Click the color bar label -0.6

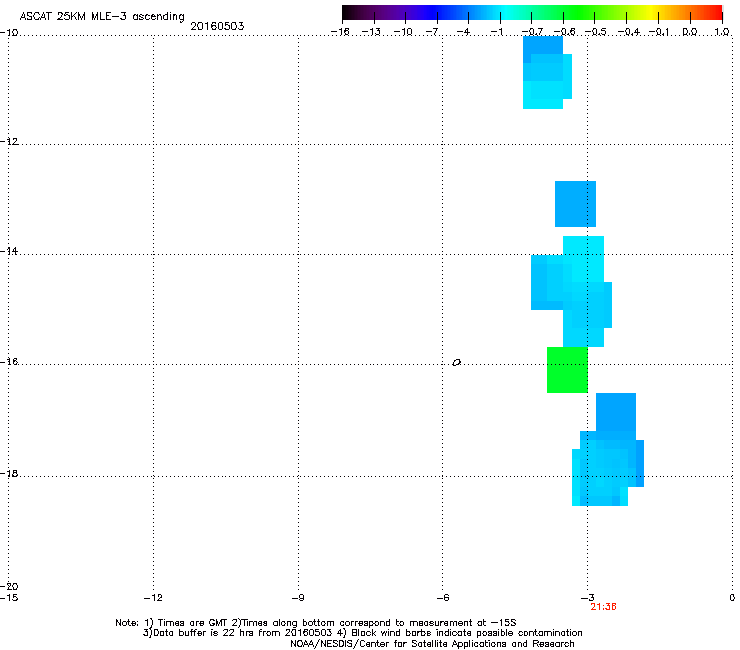pos(564,32)
